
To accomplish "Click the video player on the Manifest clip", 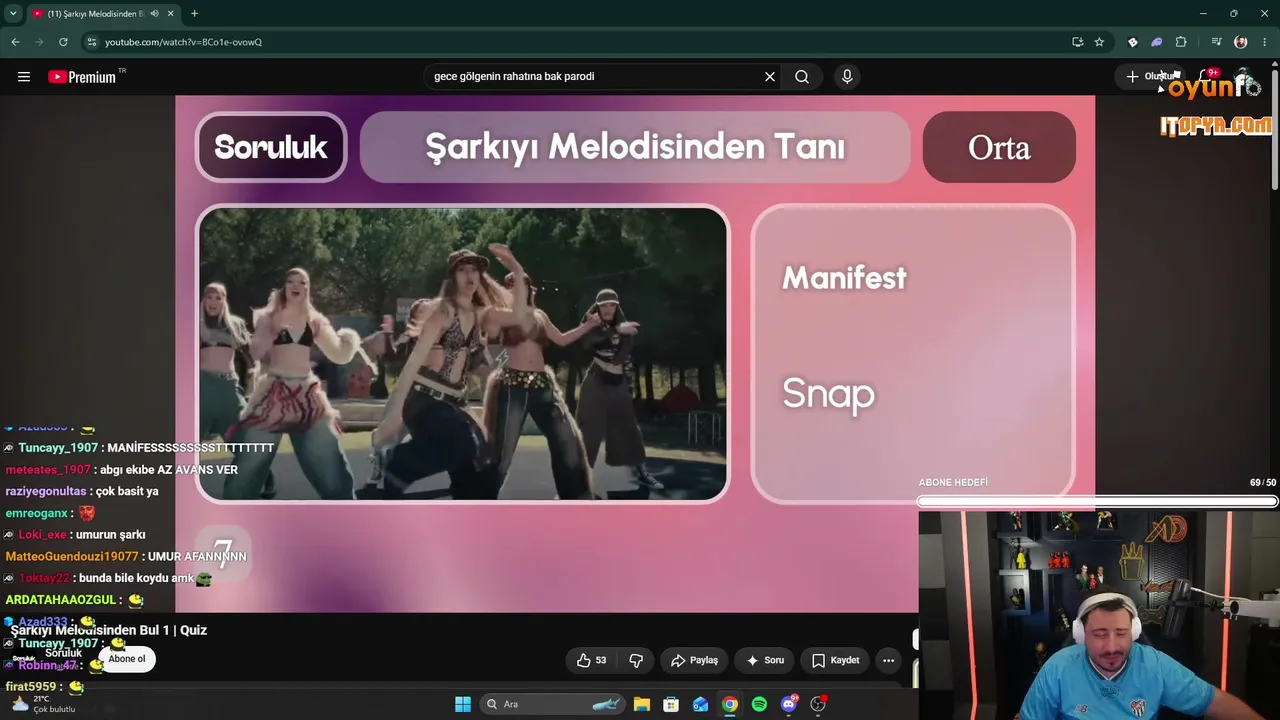I will point(463,354).
